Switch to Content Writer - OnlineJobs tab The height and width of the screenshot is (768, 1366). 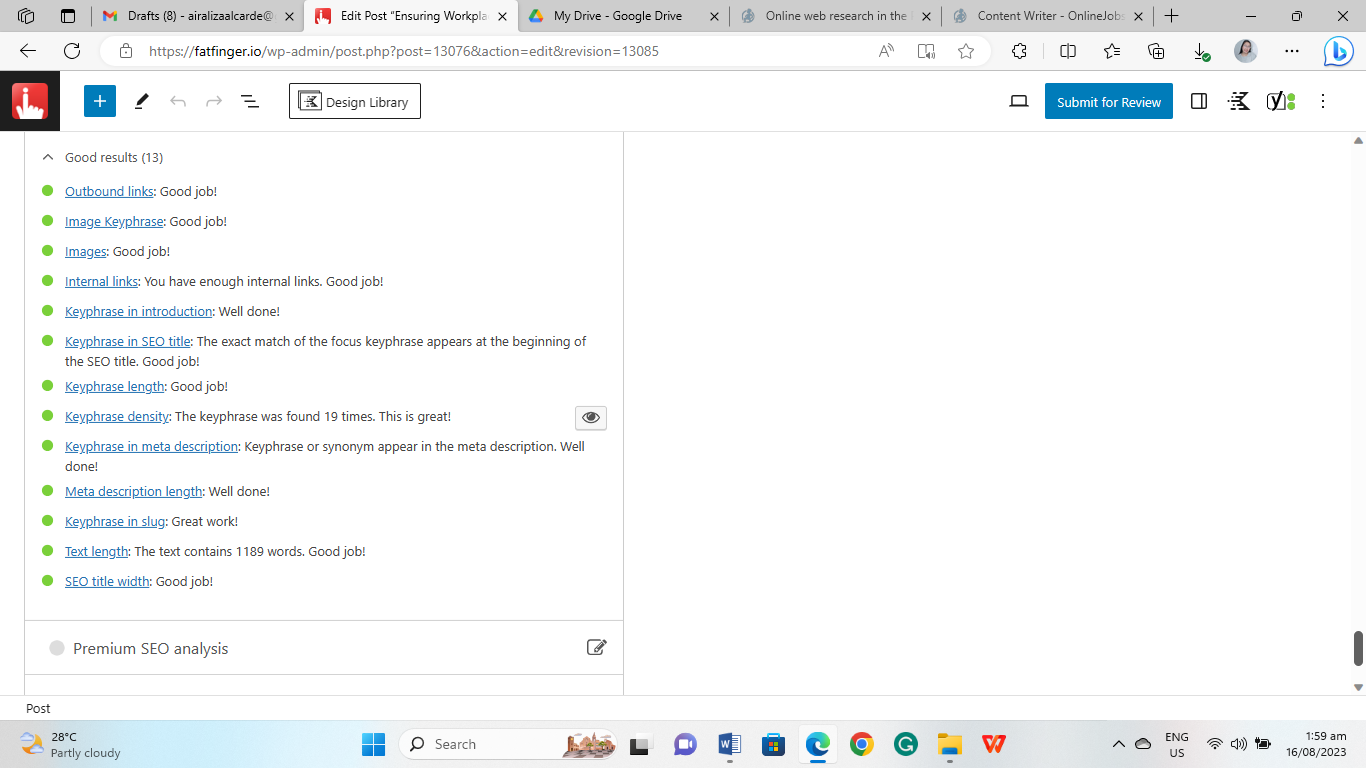1047,16
